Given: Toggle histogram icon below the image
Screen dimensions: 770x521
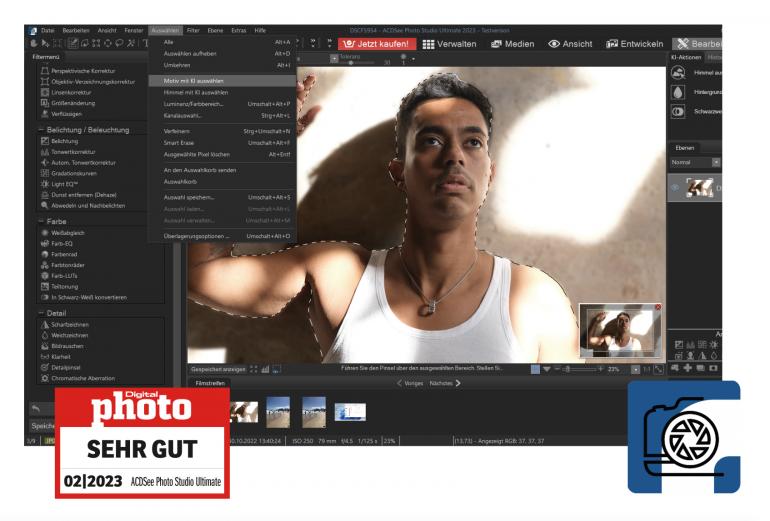Looking at the screenshot, I should coord(265,369).
